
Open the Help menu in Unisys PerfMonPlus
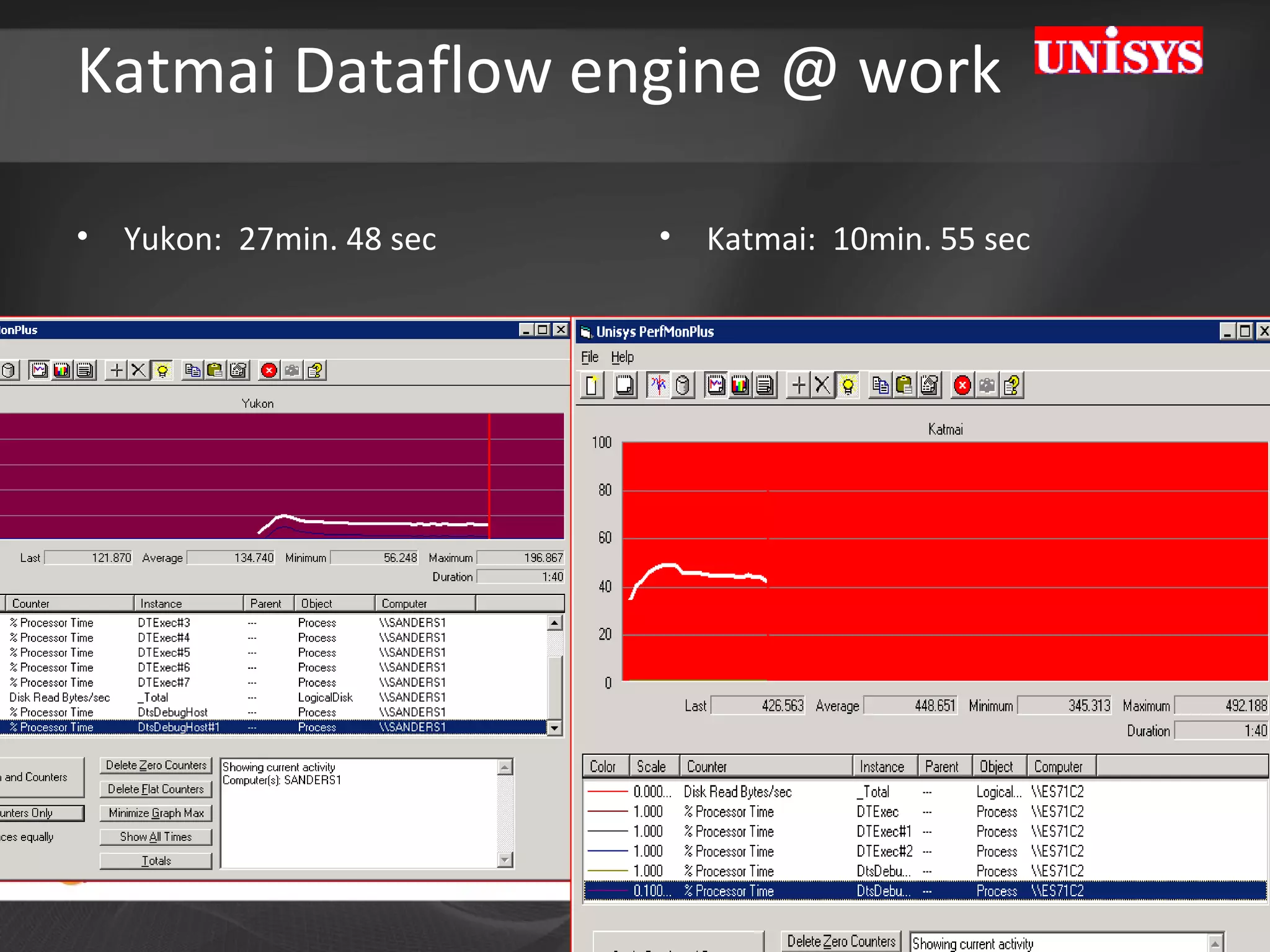[x=622, y=357]
